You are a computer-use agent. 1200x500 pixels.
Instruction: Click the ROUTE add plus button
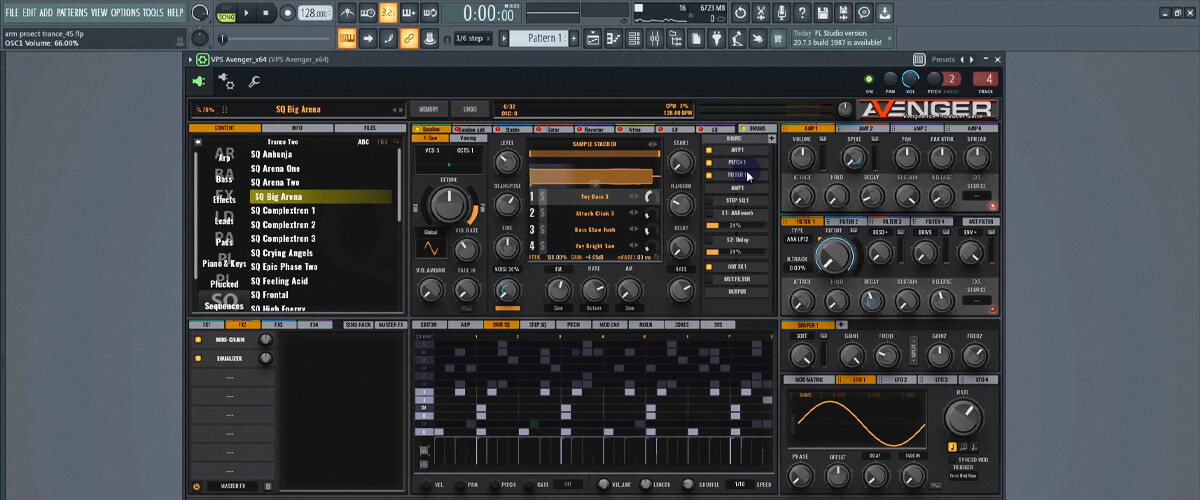[771, 139]
